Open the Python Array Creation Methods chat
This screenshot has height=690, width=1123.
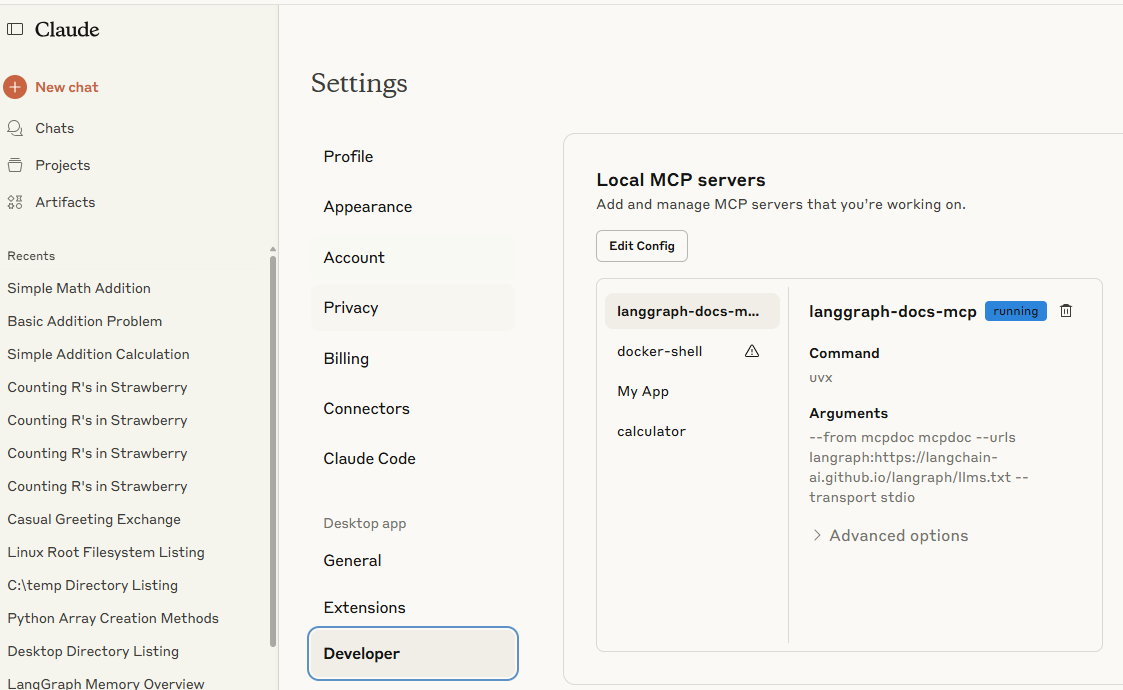(x=113, y=618)
